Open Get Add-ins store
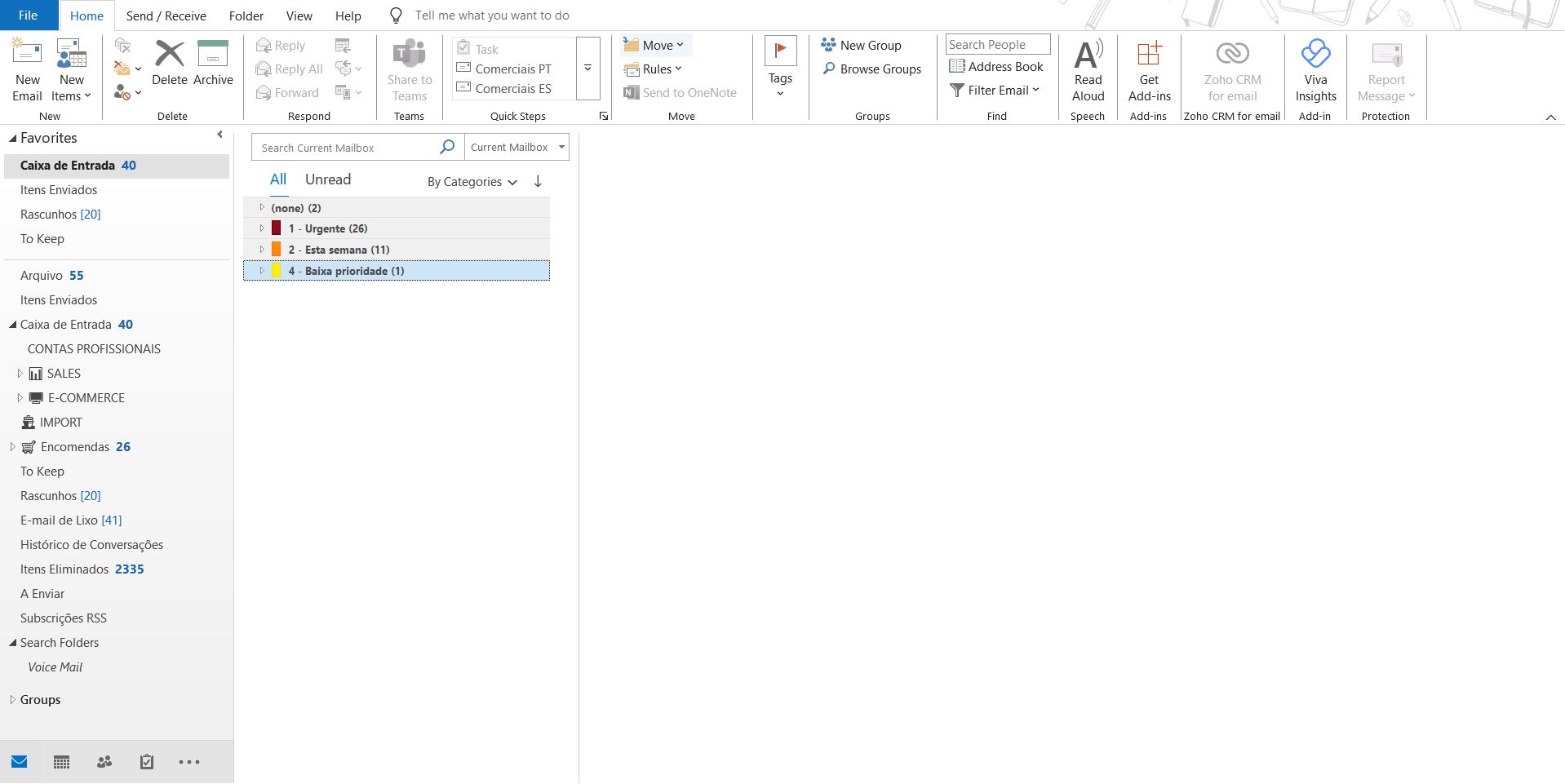 point(1149,71)
